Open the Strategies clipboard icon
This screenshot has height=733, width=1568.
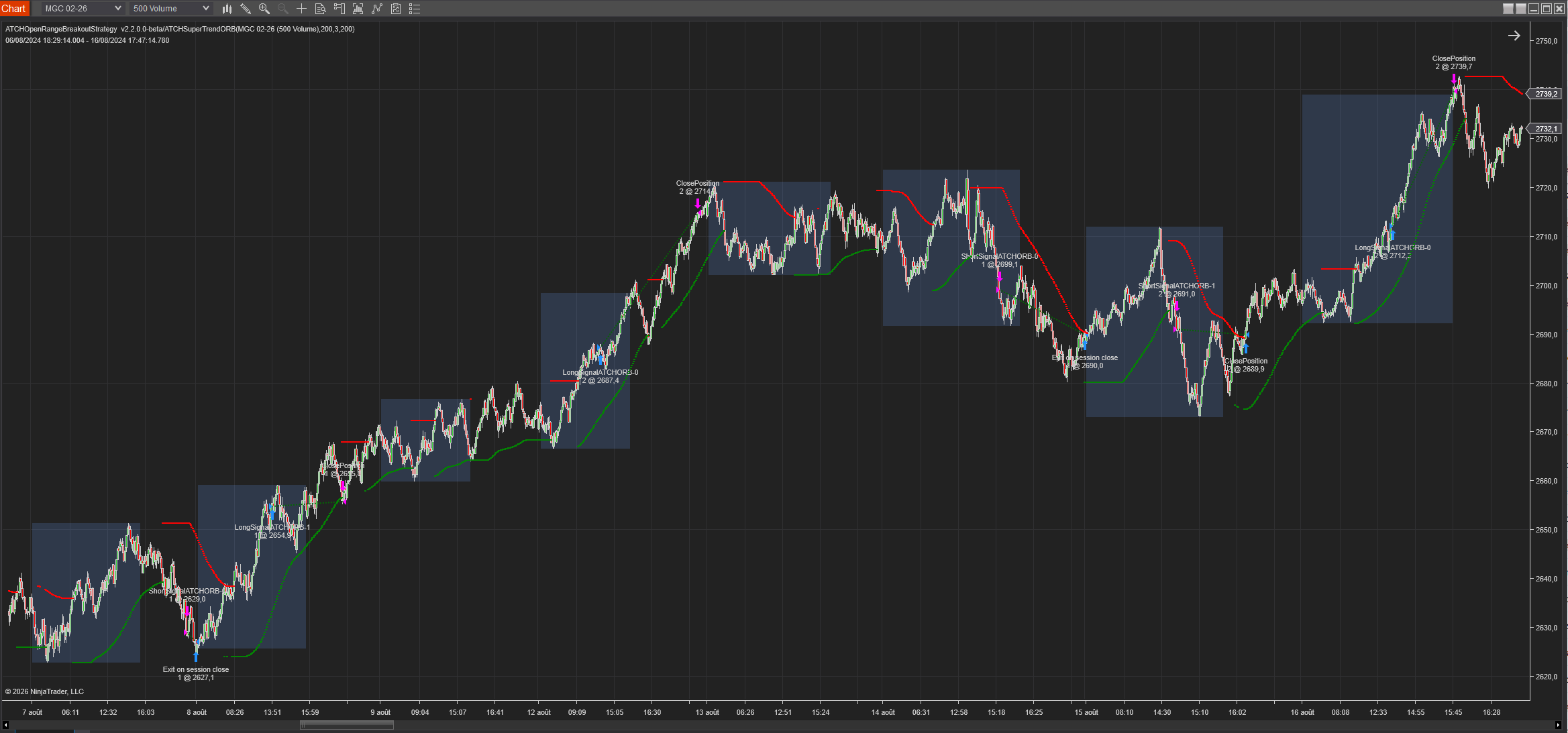coord(395,9)
